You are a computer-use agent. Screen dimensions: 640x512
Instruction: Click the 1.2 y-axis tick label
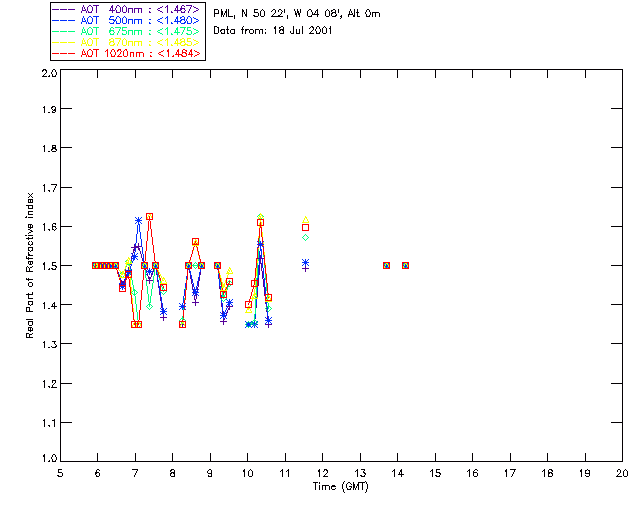49,384
